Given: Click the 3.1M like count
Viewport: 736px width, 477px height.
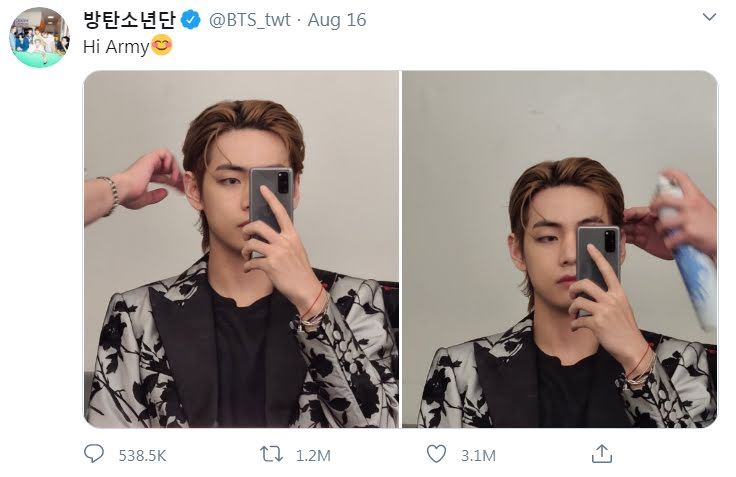Looking at the screenshot, I should tap(478, 456).
